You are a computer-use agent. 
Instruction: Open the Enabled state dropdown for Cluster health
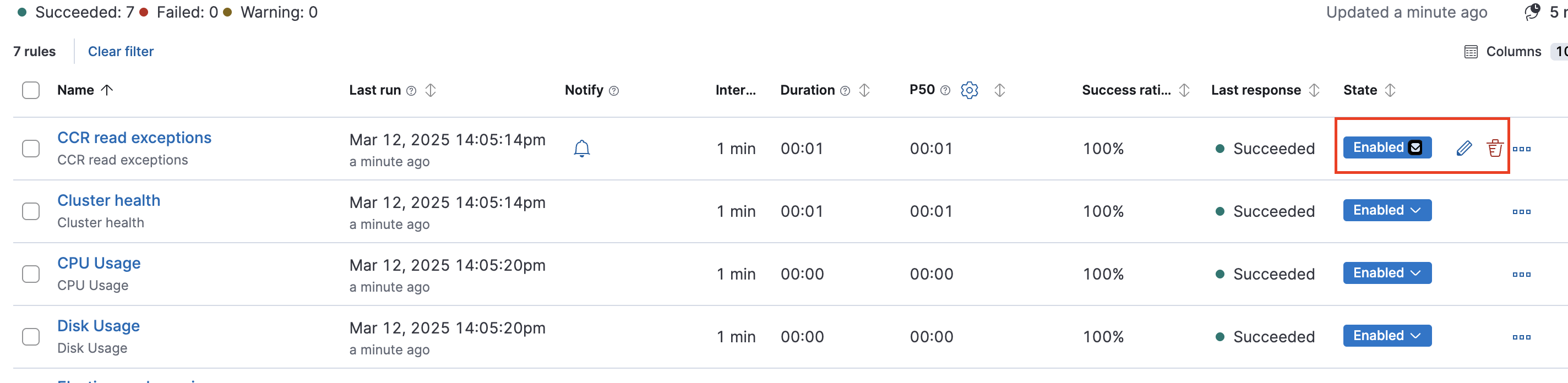coord(1387,210)
